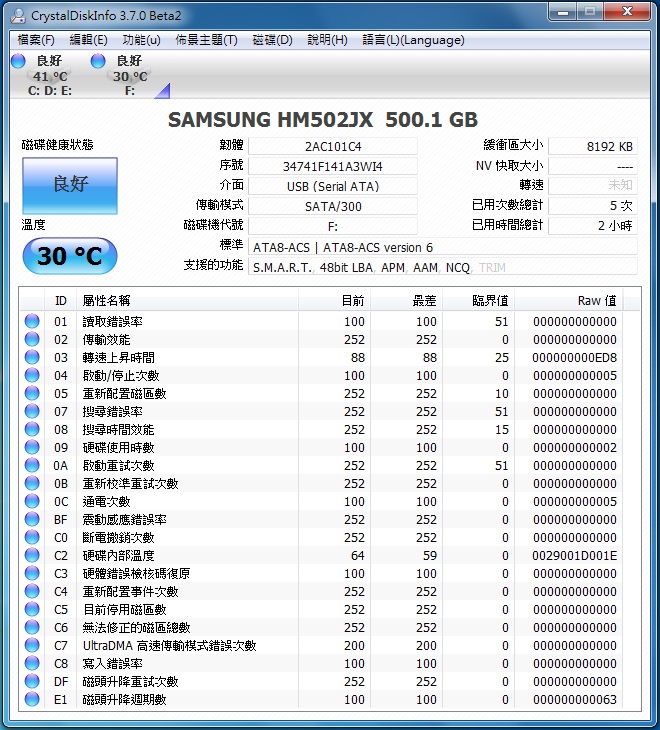Screen dimensions: 660x730
Task: Click the drive letter field F:
Action: click(x=333, y=226)
